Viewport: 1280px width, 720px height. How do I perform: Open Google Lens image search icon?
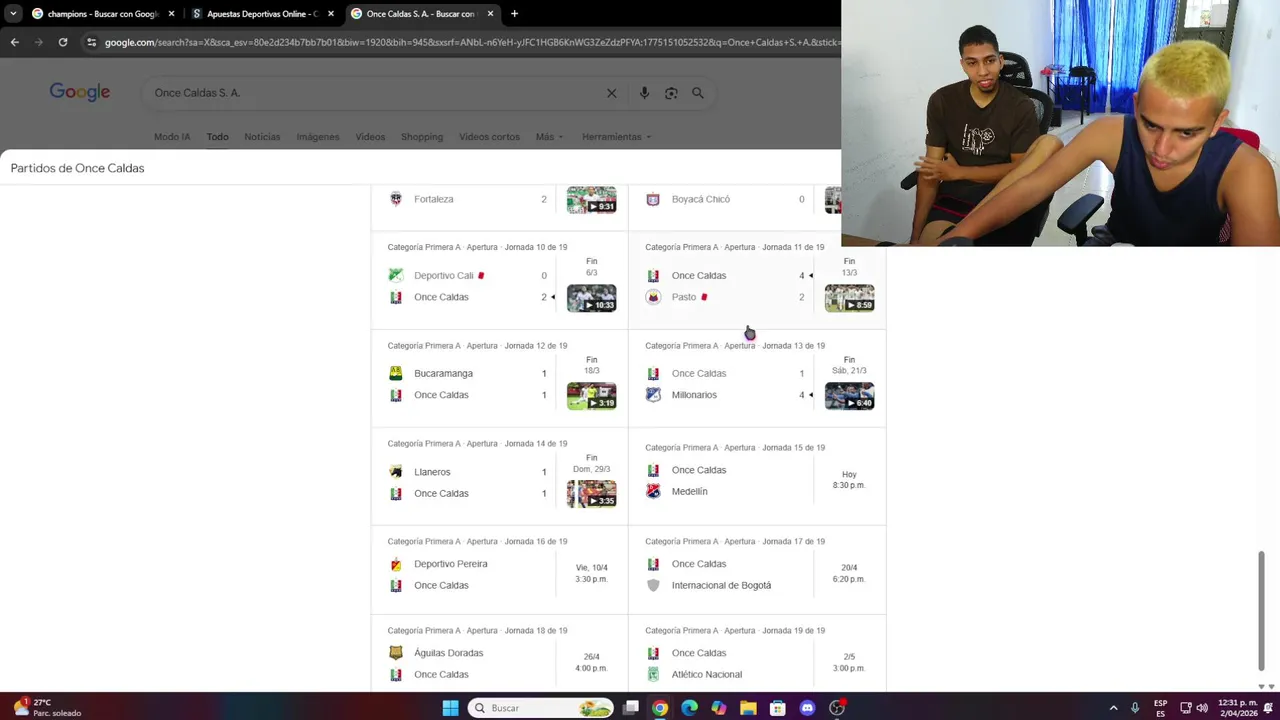[671, 93]
